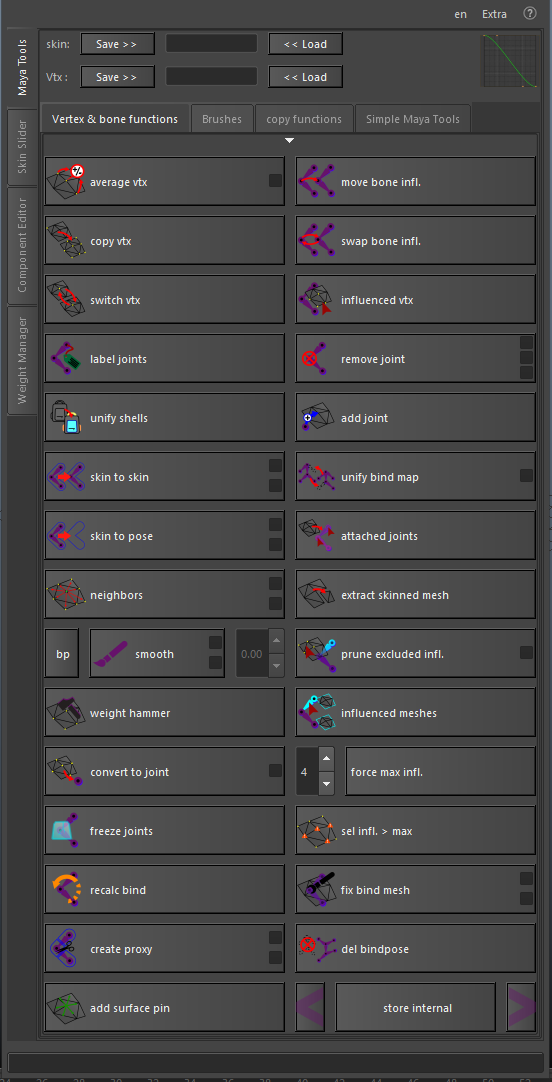The height and width of the screenshot is (1082, 552).
Task: Toggle the unify bind map checkbox
Action: pyautogui.click(x=526, y=475)
